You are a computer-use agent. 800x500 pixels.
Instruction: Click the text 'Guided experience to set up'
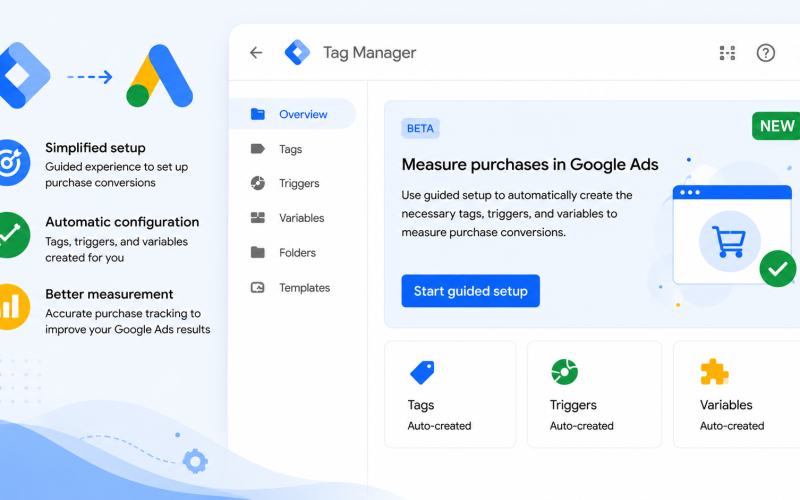click(x=116, y=167)
